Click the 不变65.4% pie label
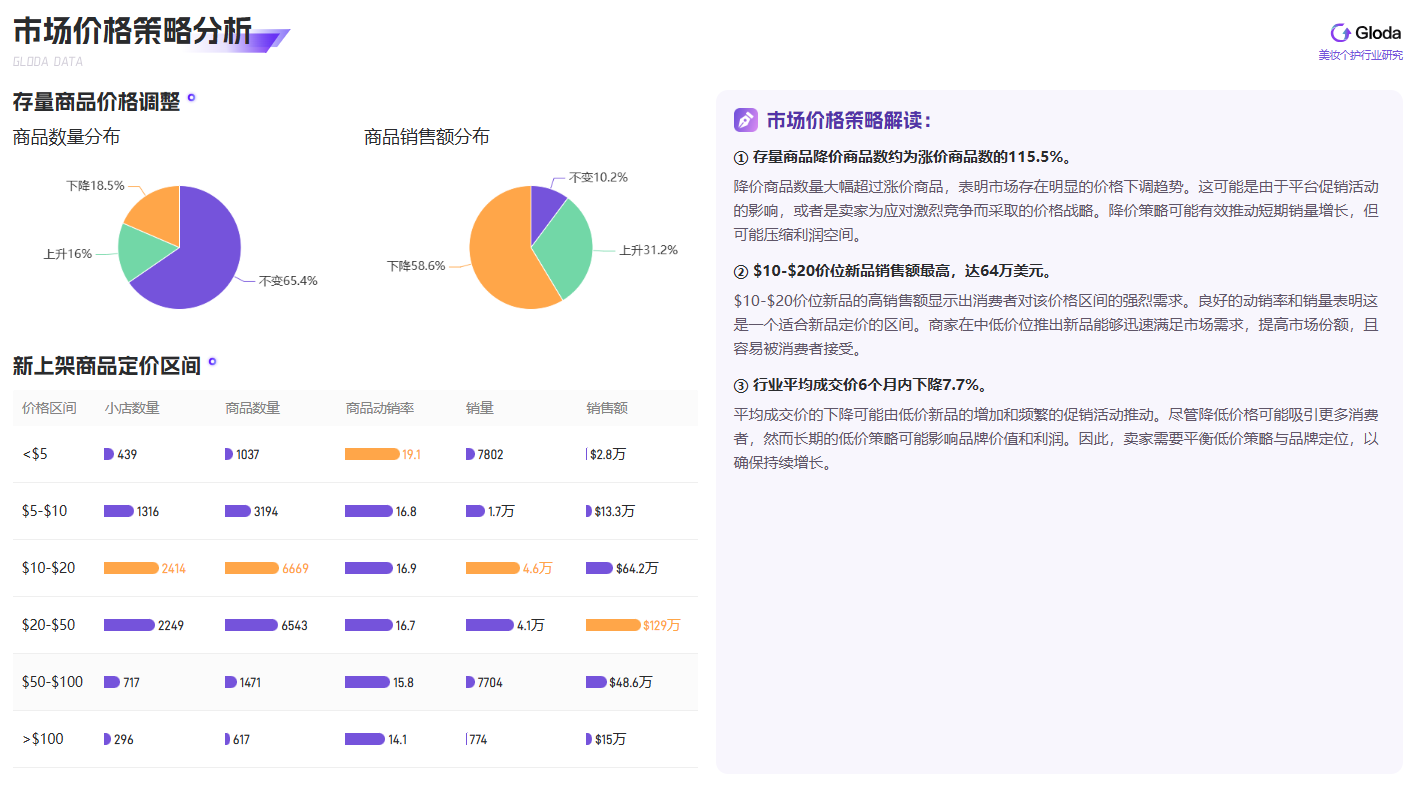The height and width of the screenshot is (786, 1411). 288,281
